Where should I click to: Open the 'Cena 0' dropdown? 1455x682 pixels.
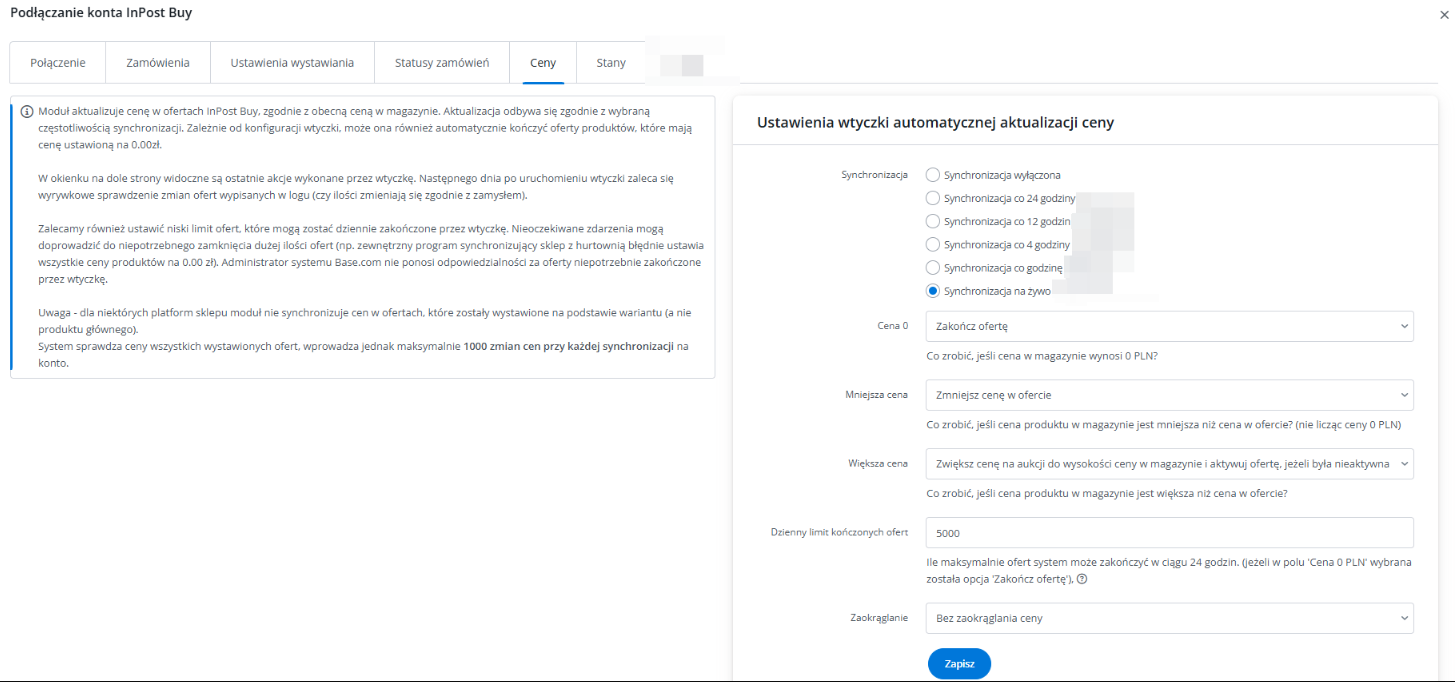(1169, 326)
